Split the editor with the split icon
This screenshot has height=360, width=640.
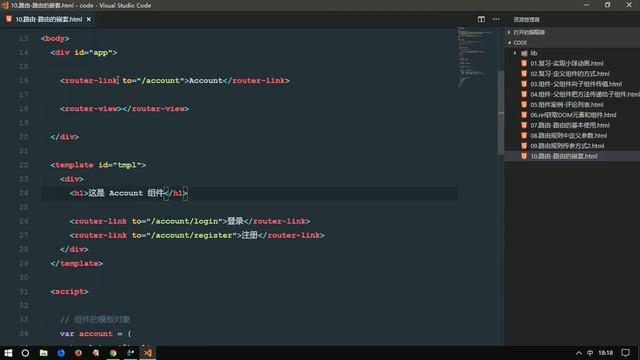tap(481, 19)
